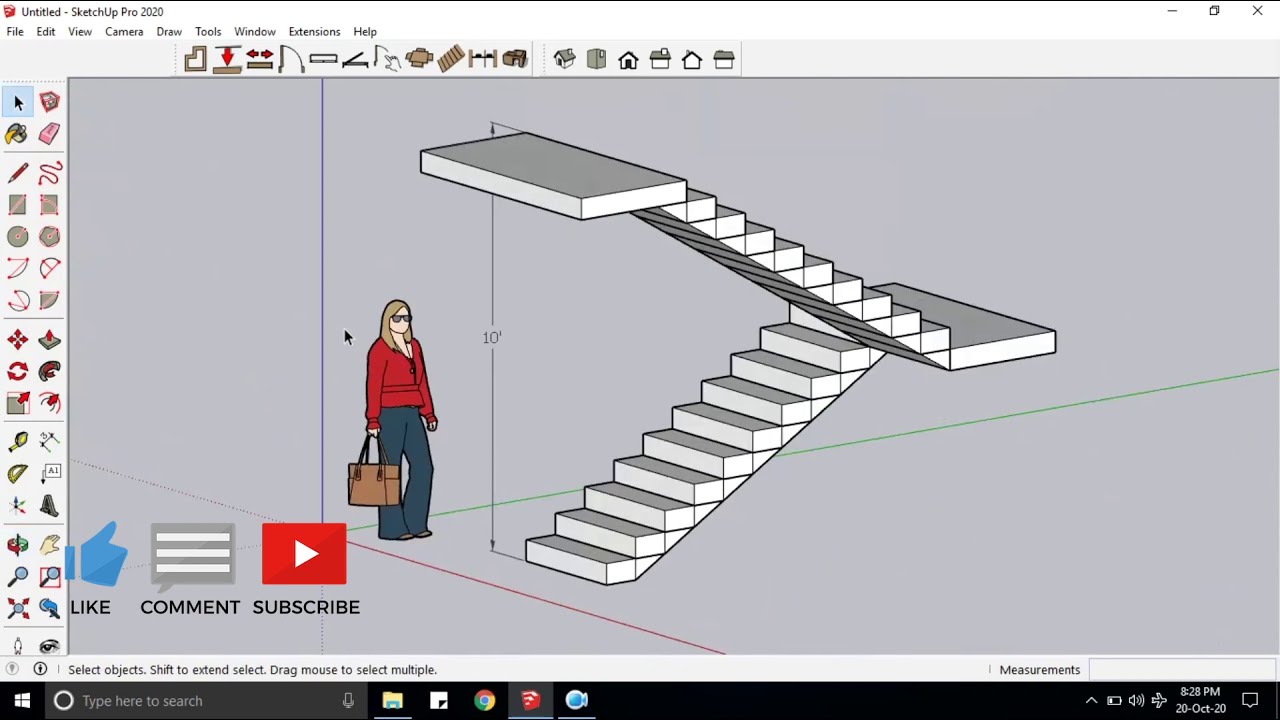
Task: Select the Follow Me tool
Action: 50,372
